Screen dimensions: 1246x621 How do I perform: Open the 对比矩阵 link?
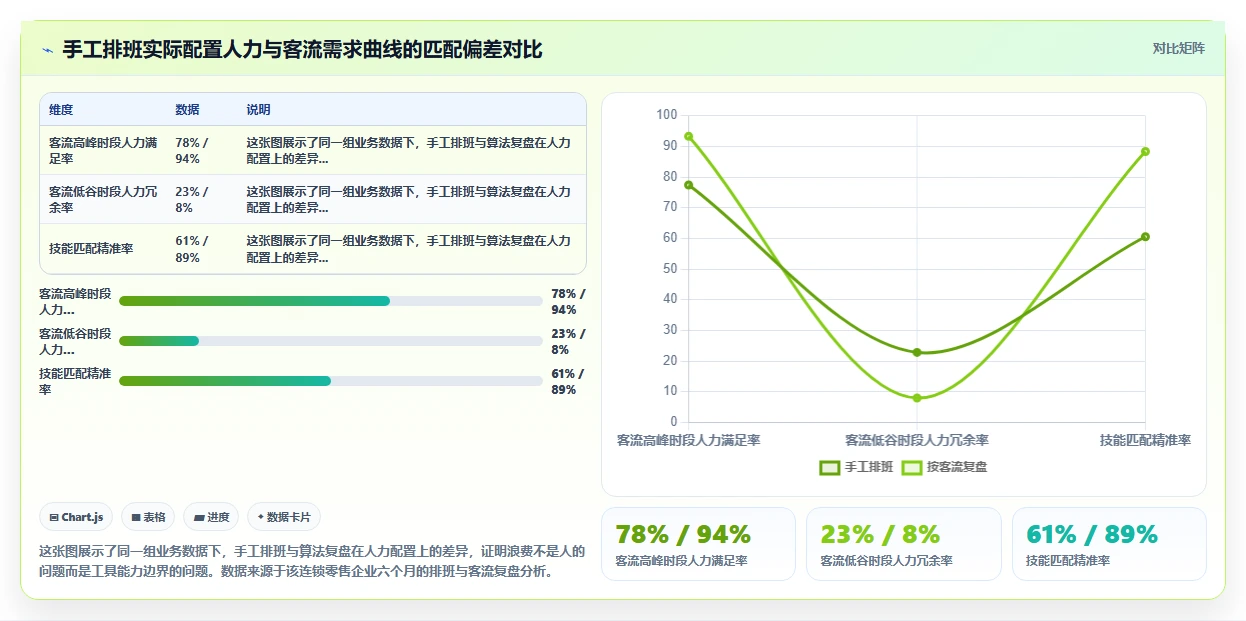[x=1179, y=48]
